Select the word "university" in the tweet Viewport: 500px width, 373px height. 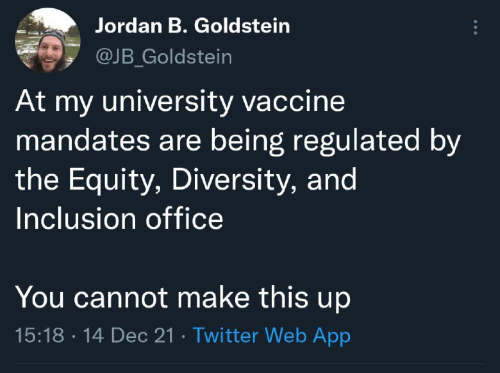tap(167, 102)
